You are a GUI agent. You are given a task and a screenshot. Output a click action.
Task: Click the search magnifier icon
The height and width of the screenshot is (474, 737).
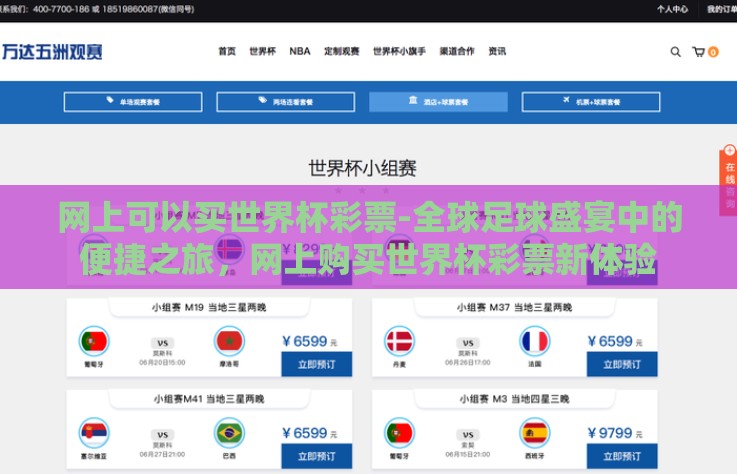[x=675, y=52]
